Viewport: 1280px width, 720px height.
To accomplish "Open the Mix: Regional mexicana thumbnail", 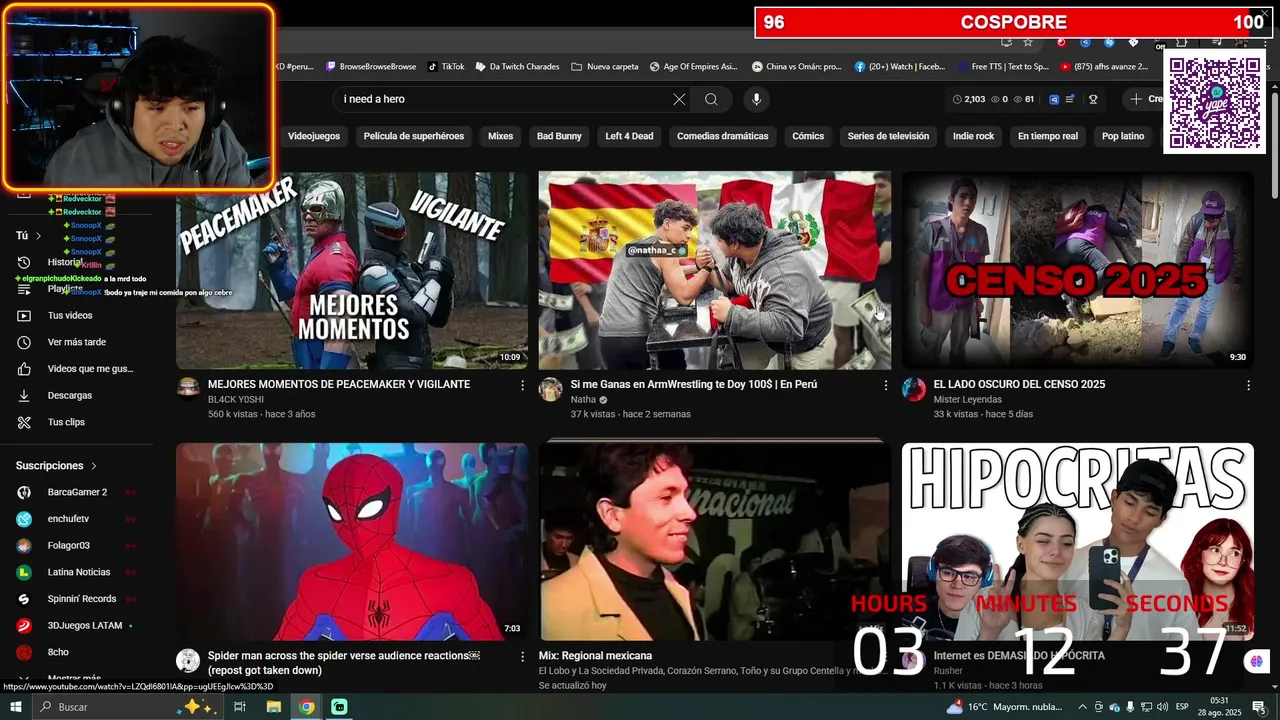I will (715, 541).
